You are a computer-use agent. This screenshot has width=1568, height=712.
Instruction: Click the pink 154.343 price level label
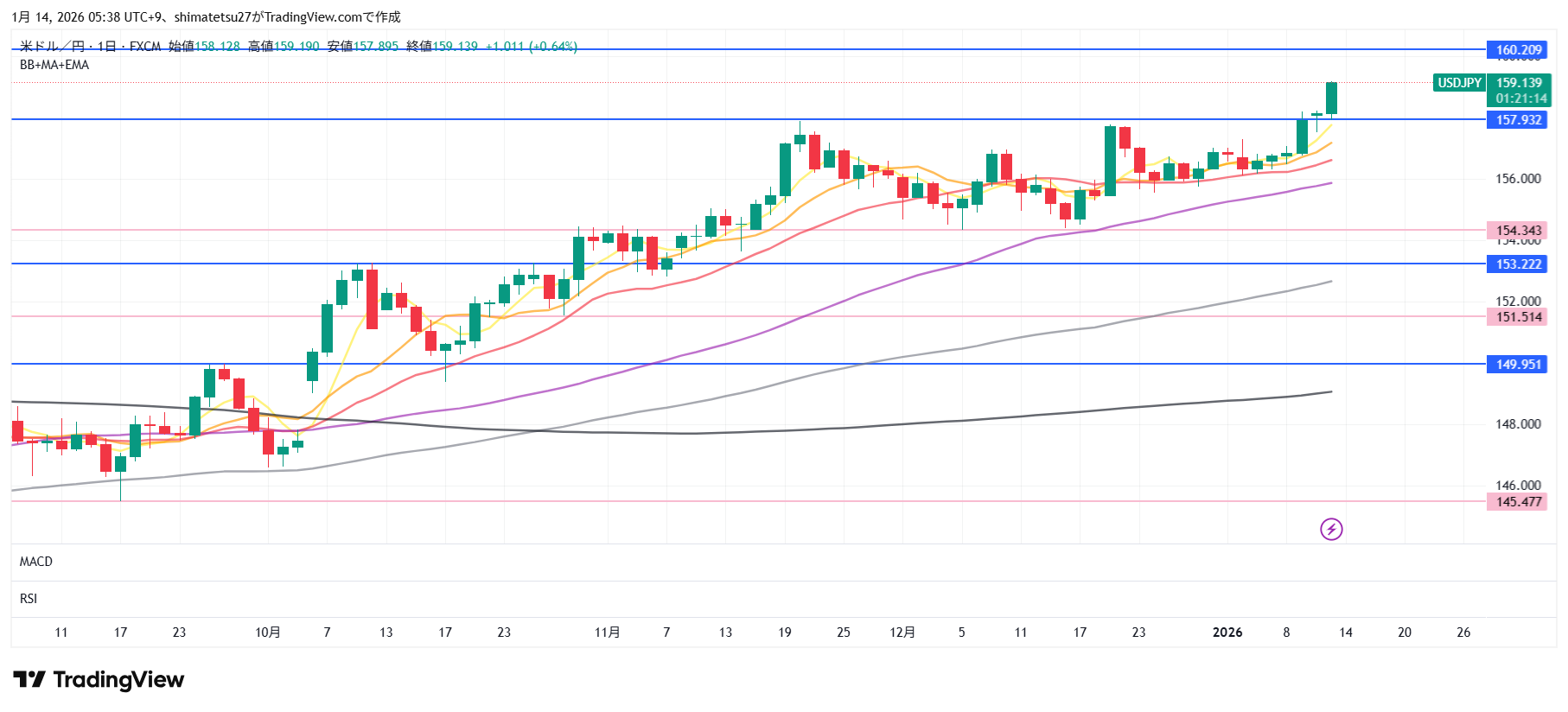point(1518,231)
